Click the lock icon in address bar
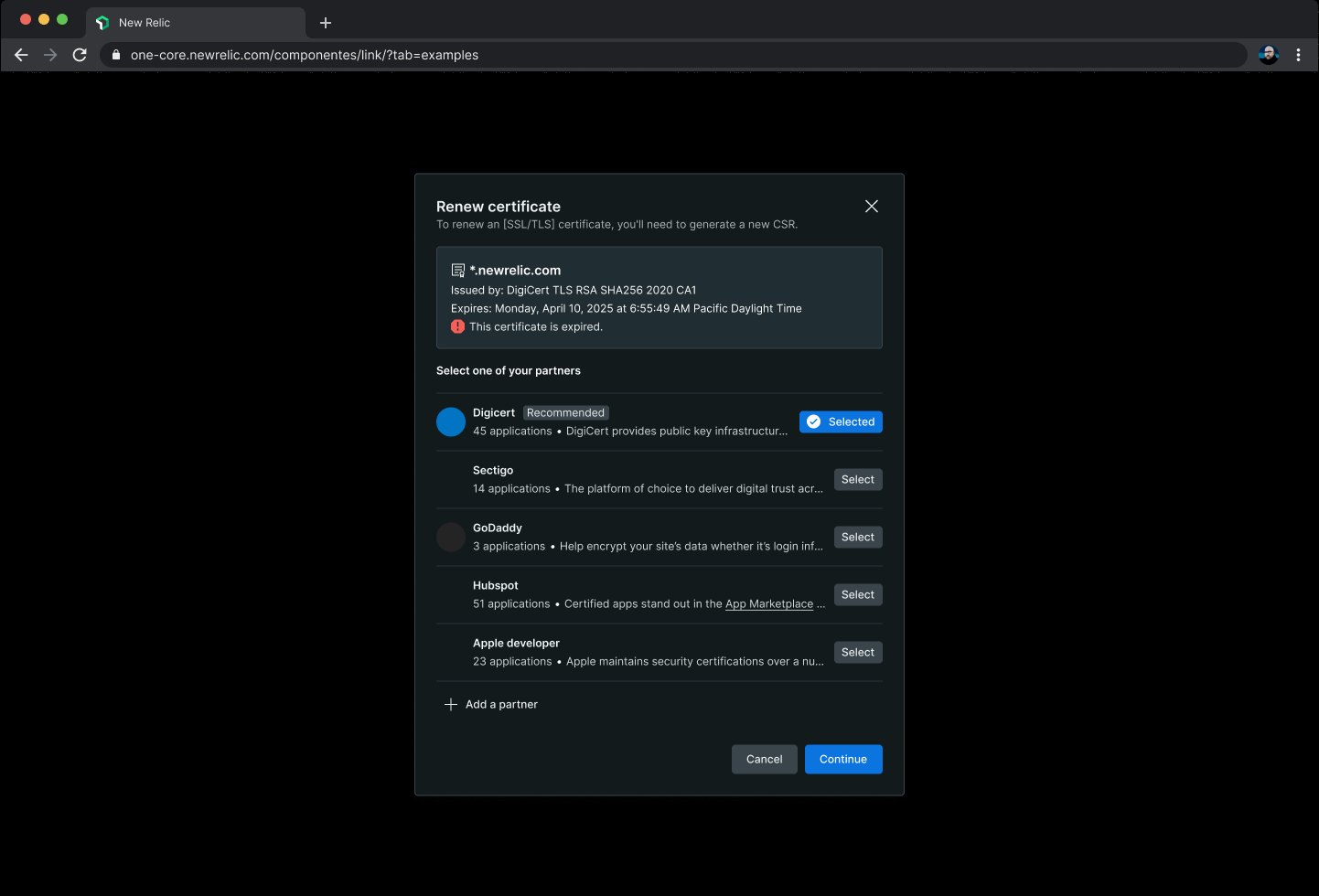 coord(116,55)
